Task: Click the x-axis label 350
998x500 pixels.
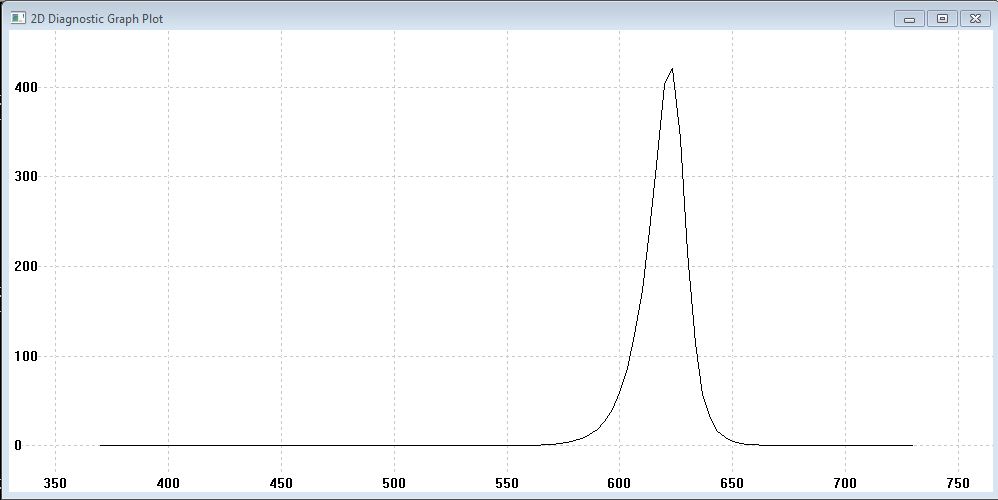Action: [x=55, y=483]
